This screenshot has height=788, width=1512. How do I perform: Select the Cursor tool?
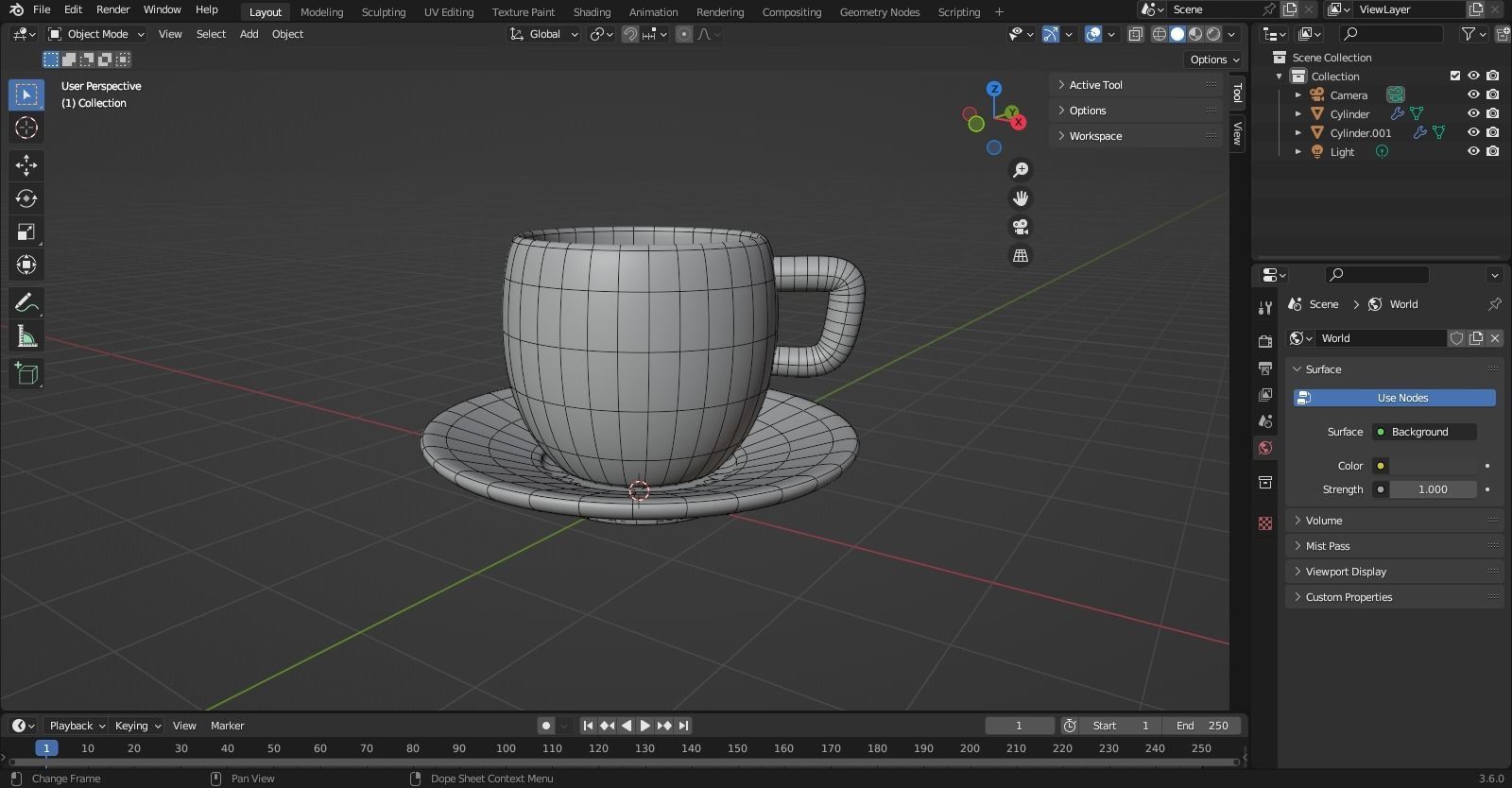[26, 128]
